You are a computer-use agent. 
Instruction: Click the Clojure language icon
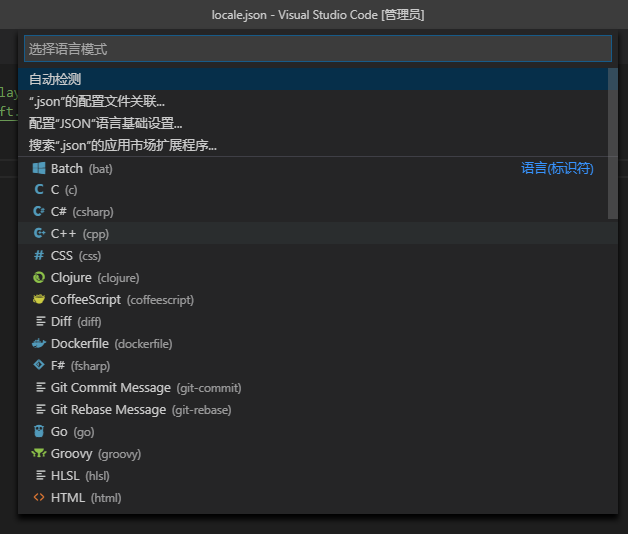coord(39,277)
